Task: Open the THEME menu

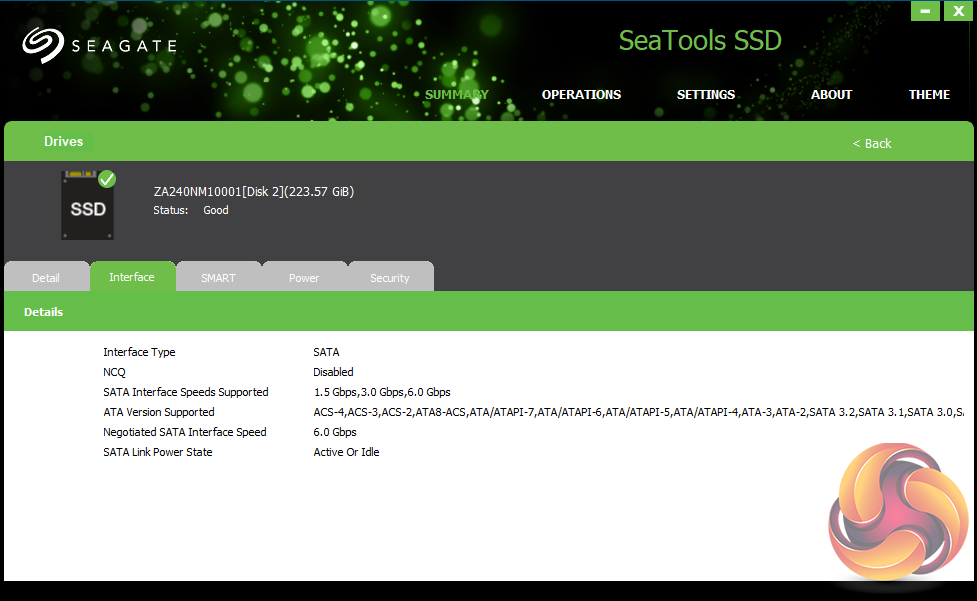Action: [x=929, y=95]
